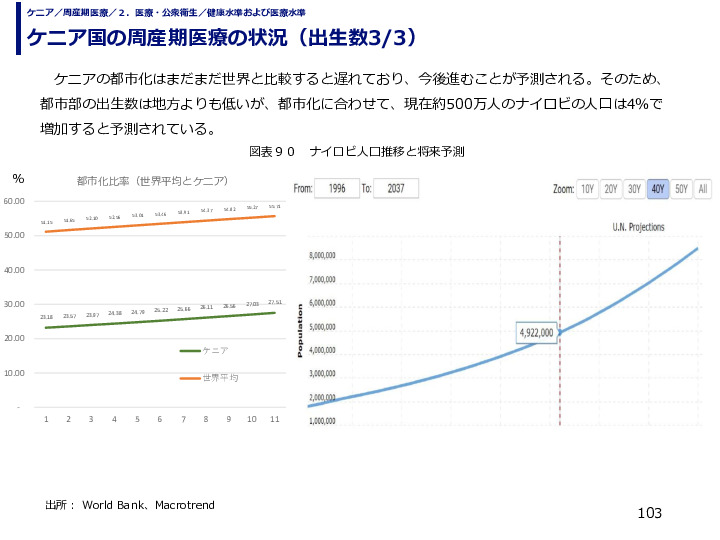This screenshot has height=540, width=720.
Task: Select the highlighted 40Y zoom button
Action: coord(658,189)
